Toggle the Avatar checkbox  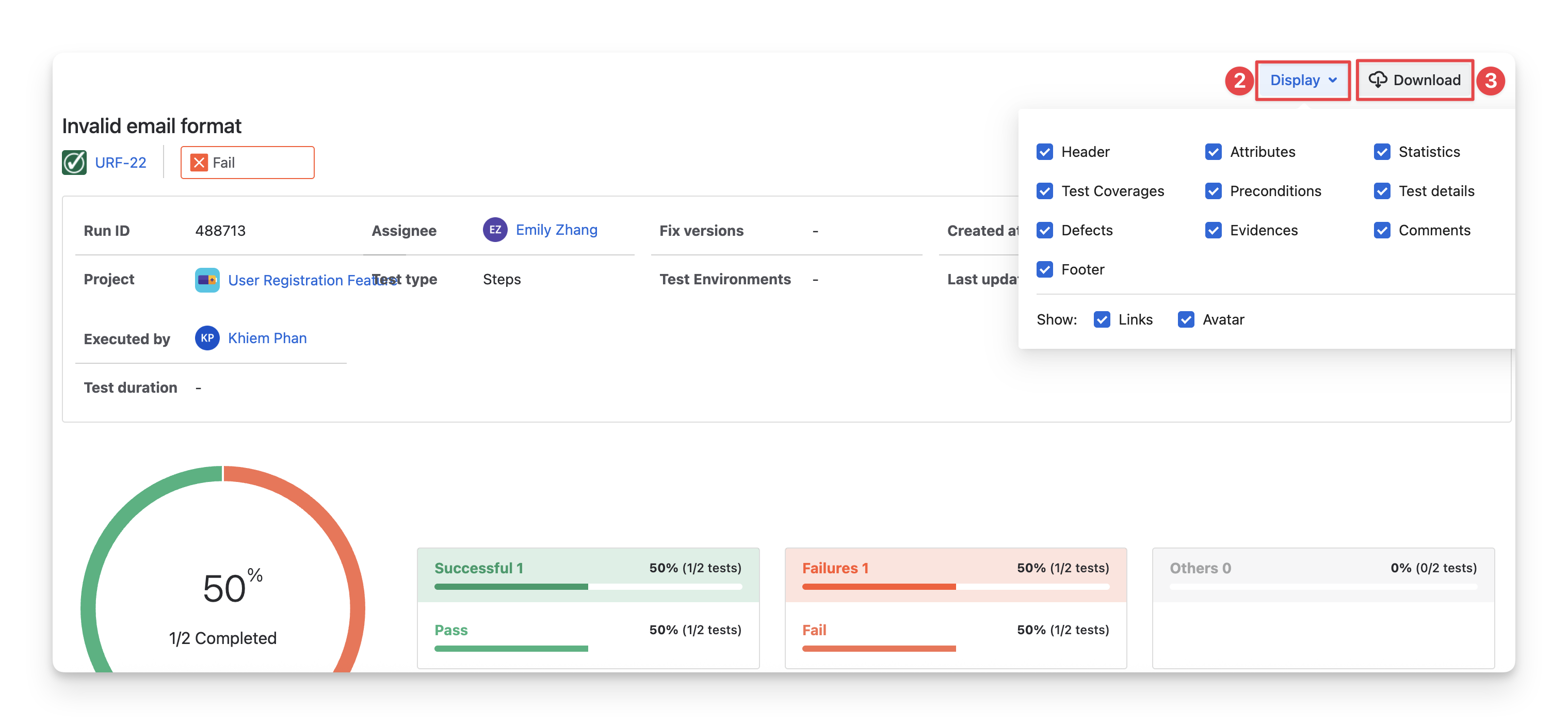point(1186,319)
